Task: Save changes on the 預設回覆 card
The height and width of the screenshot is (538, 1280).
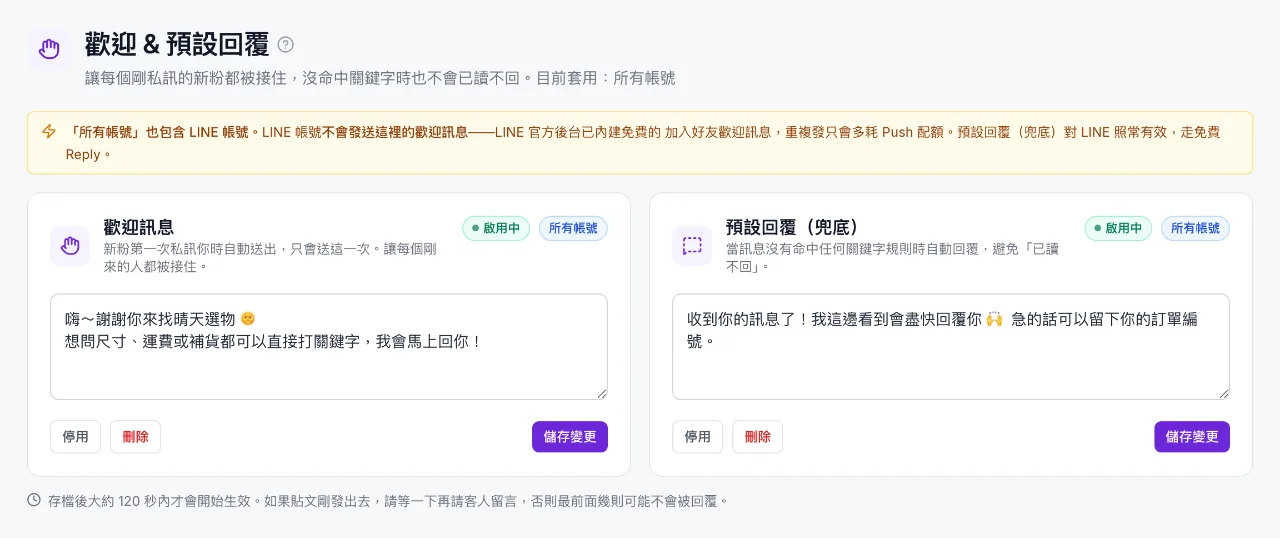Action: pyautogui.click(x=1192, y=437)
